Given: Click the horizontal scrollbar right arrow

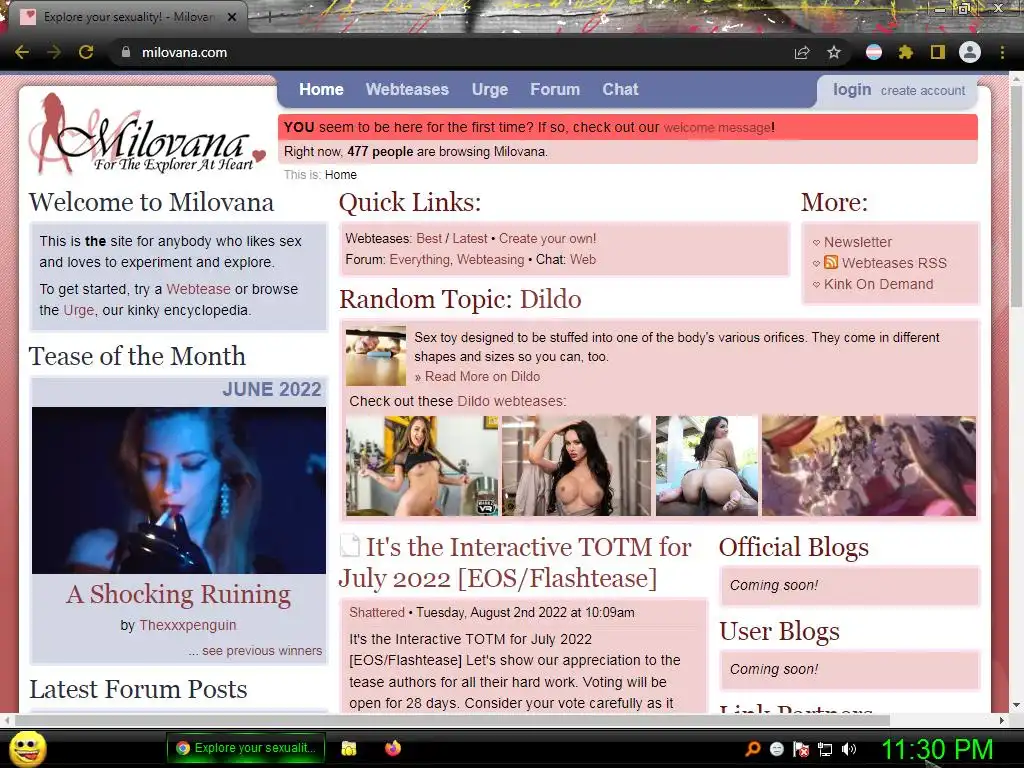Looking at the screenshot, I should (1002, 720).
